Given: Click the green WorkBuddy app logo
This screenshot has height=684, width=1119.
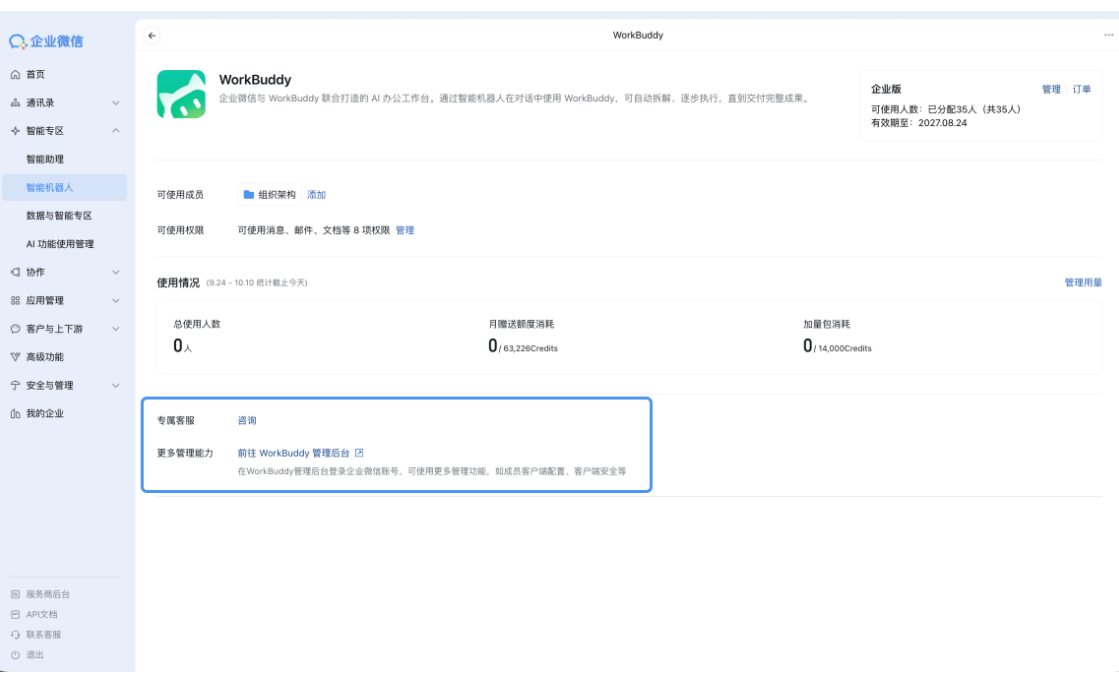Looking at the screenshot, I should point(181,94).
